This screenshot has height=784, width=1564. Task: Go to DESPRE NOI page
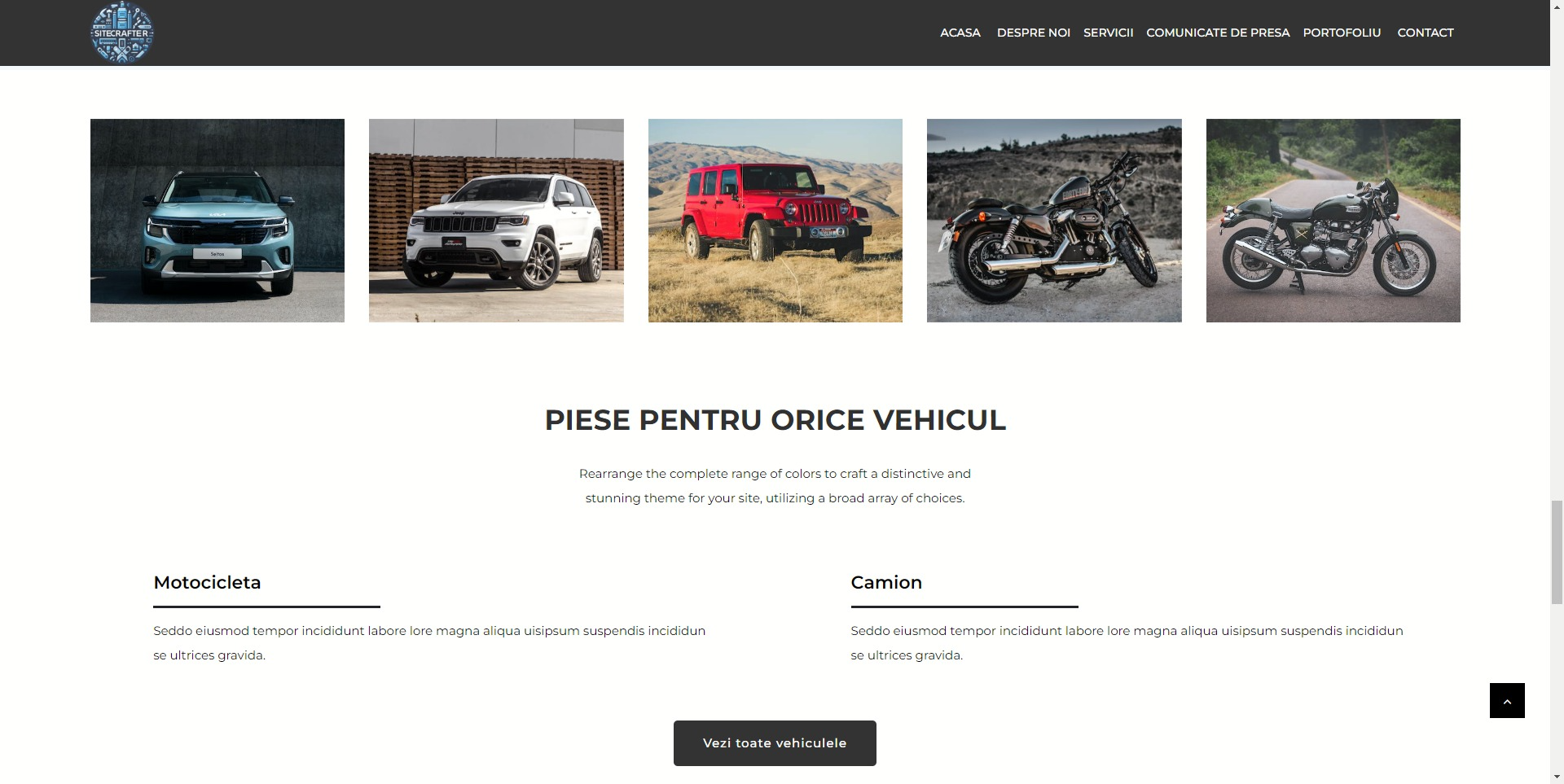click(1034, 33)
